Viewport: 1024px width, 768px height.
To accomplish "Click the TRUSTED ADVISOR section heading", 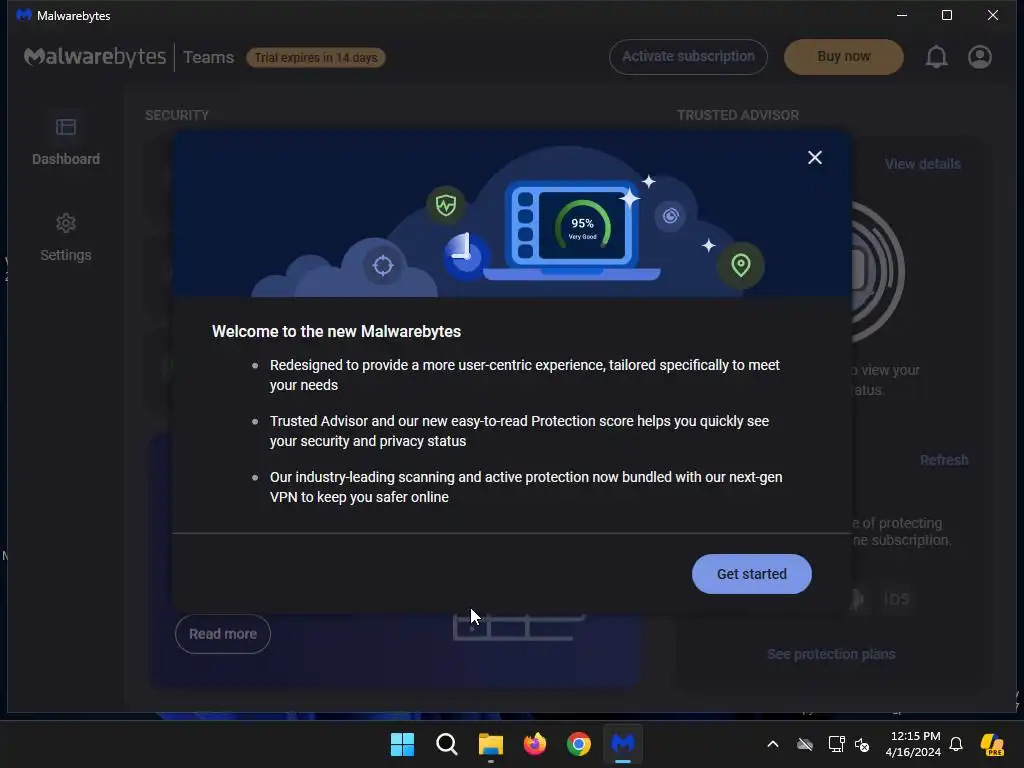I will (x=738, y=115).
